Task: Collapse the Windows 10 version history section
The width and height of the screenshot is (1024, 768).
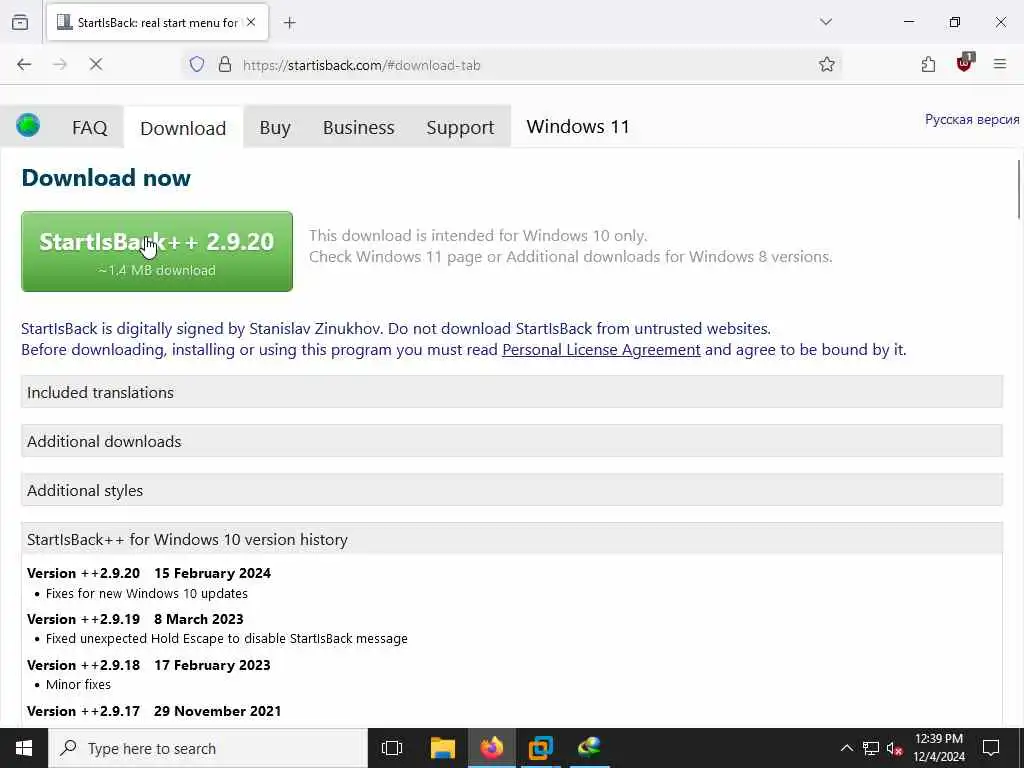Action: pyautogui.click(x=511, y=539)
